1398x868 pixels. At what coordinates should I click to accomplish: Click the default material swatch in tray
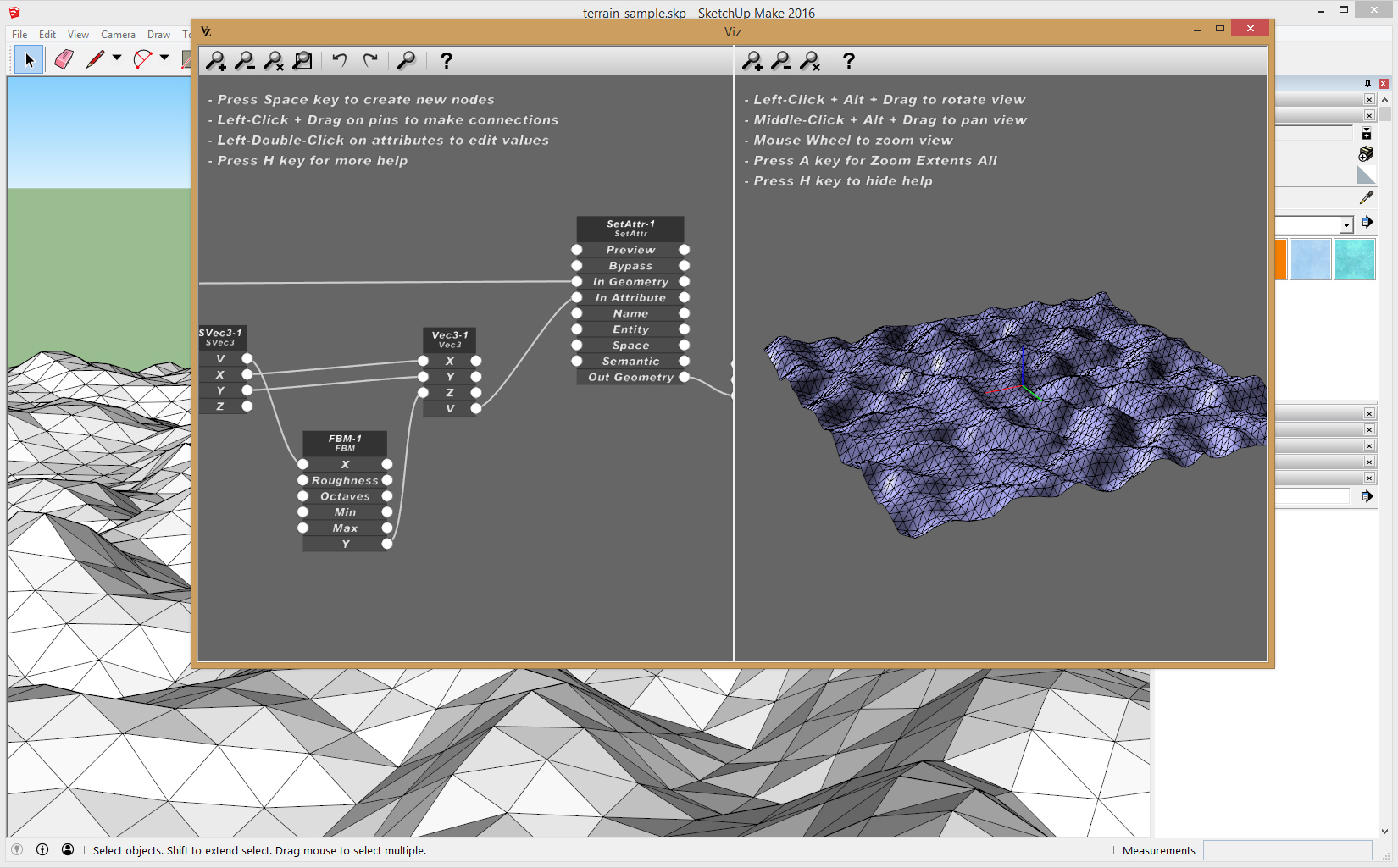1366,174
